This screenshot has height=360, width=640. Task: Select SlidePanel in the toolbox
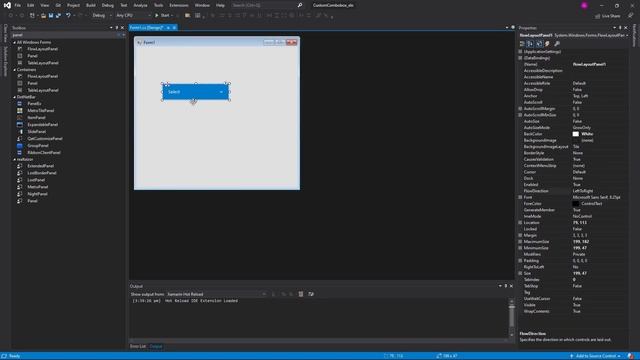coord(37,131)
